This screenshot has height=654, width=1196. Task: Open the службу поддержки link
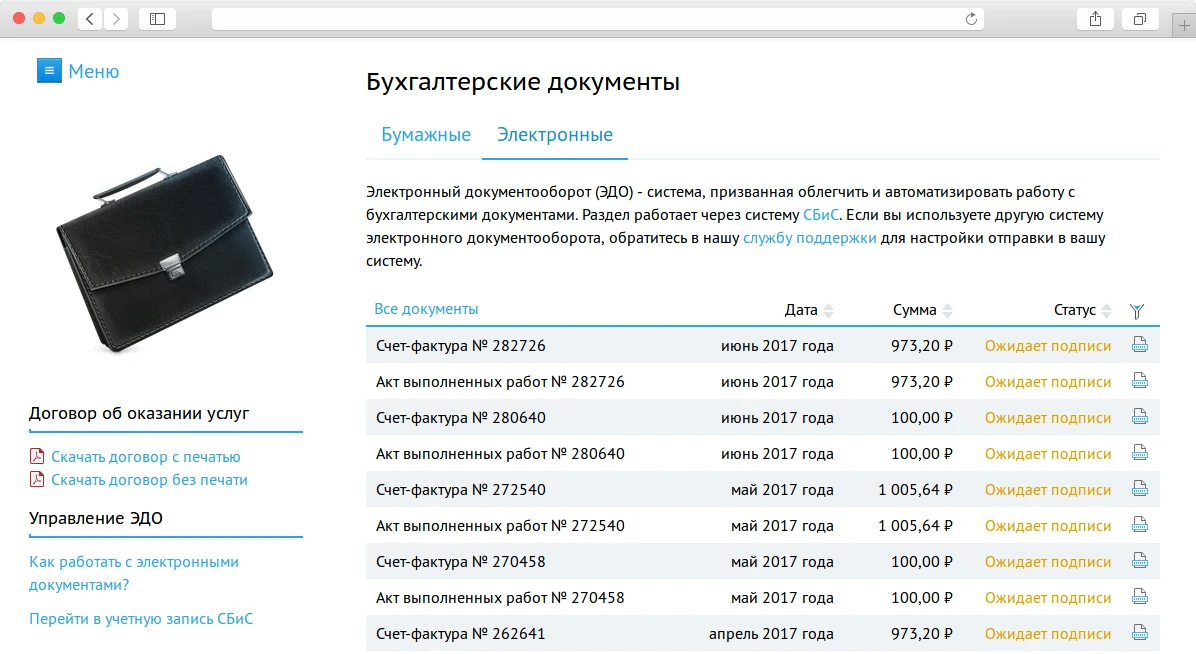(812, 238)
